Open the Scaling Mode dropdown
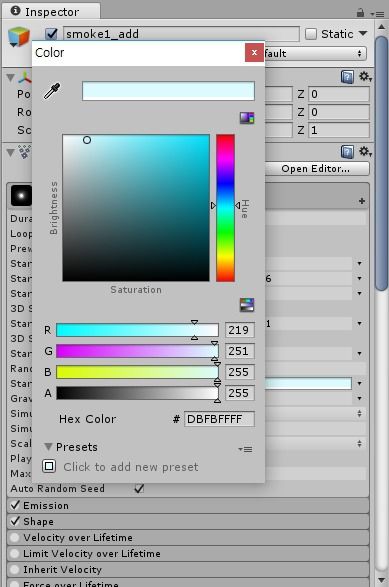This screenshot has height=587, width=389. [x=315, y=443]
